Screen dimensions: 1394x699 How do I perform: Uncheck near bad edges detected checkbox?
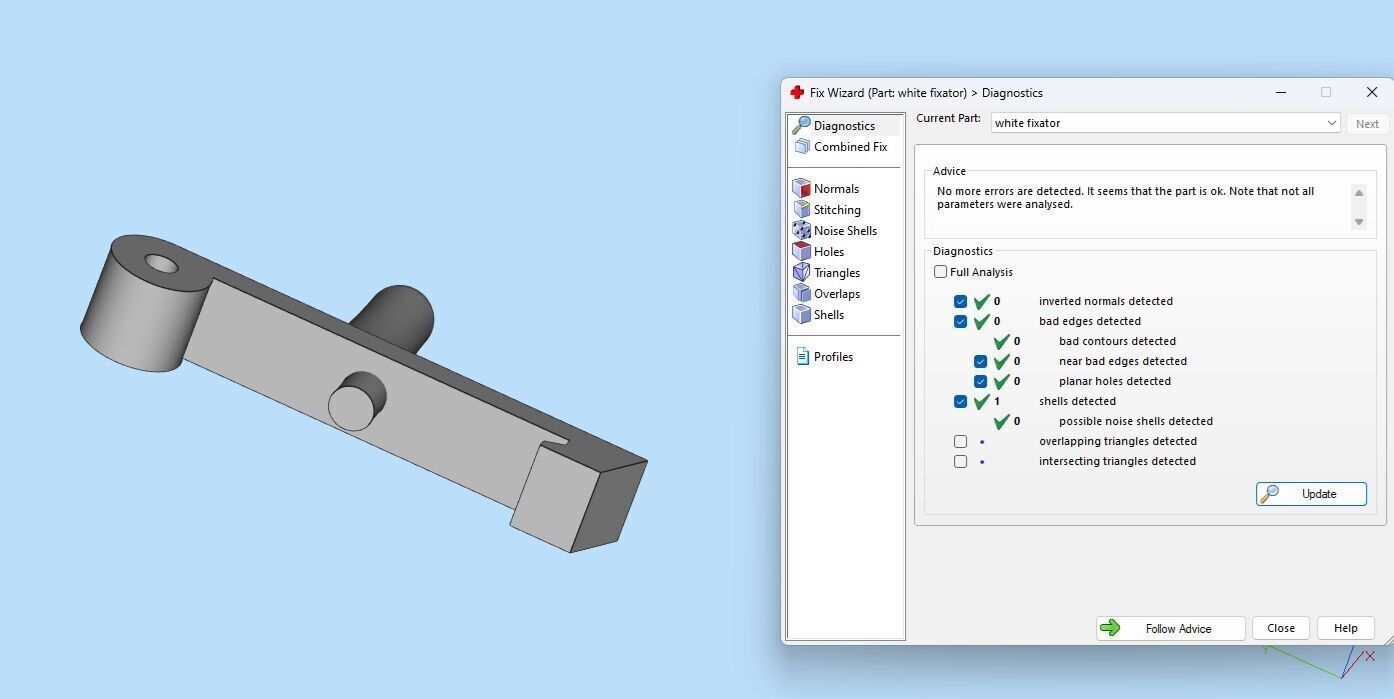(x=980, y=361)
